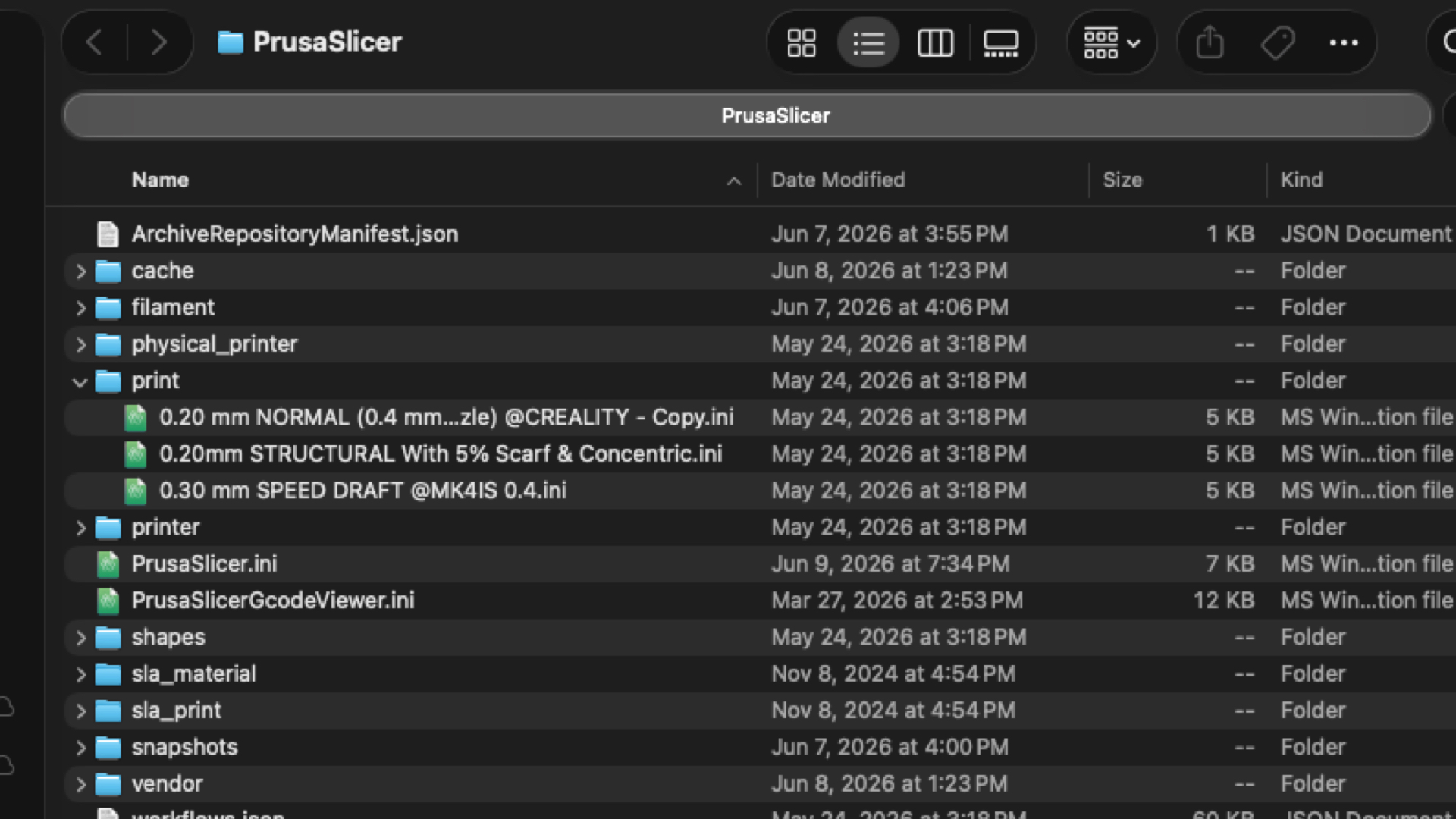This screenshot has width=1456, height=819.
Task: Select the printer folder name
Action: [165, 527]
